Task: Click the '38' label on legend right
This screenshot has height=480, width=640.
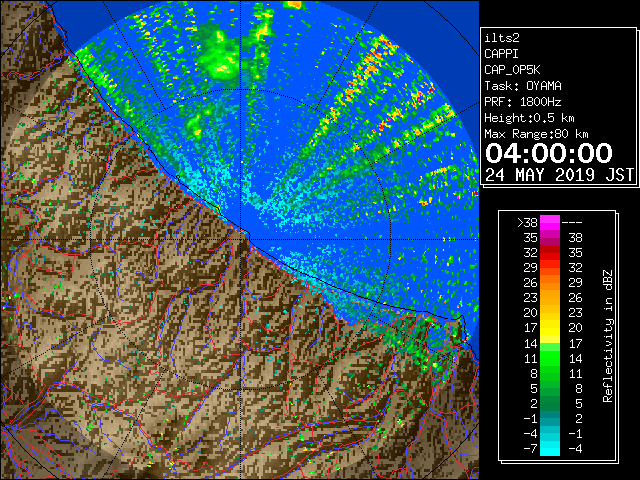Action: click(576, 238)
